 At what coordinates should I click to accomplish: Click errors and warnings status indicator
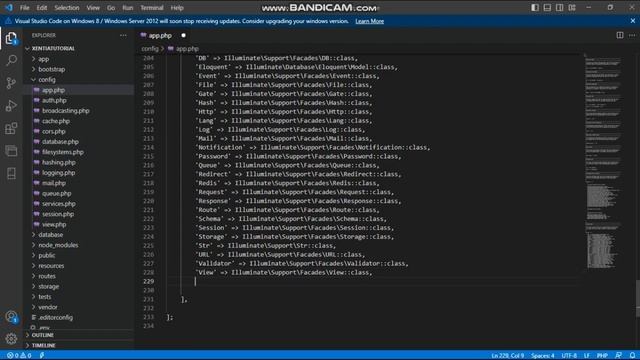[19, 356]
